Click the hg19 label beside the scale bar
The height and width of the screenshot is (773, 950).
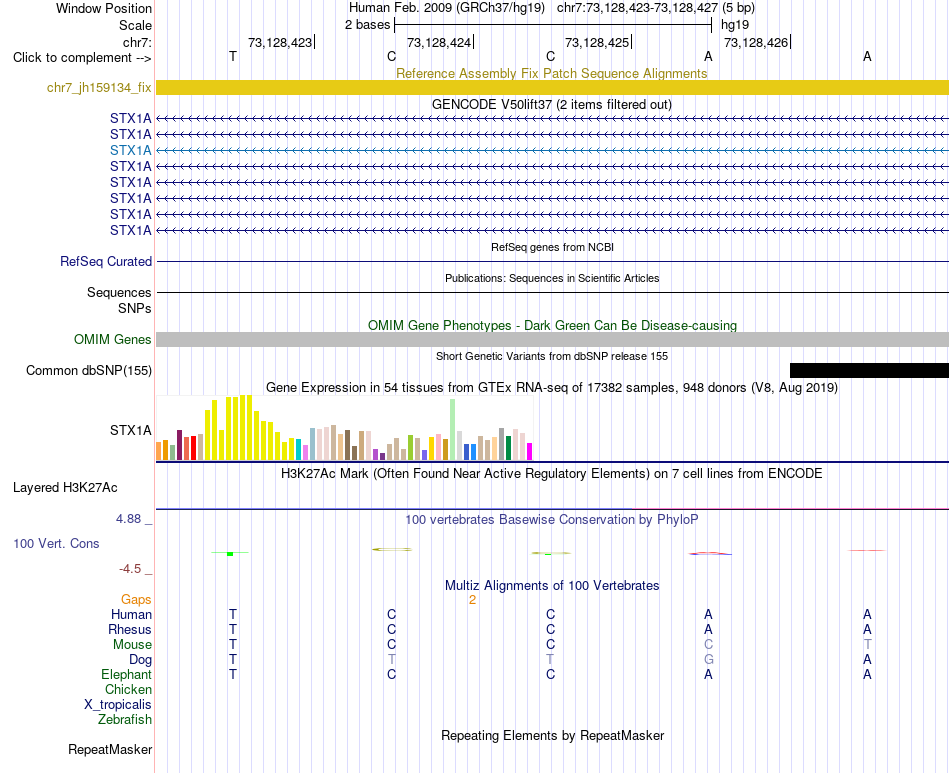(x=735, y=25)
